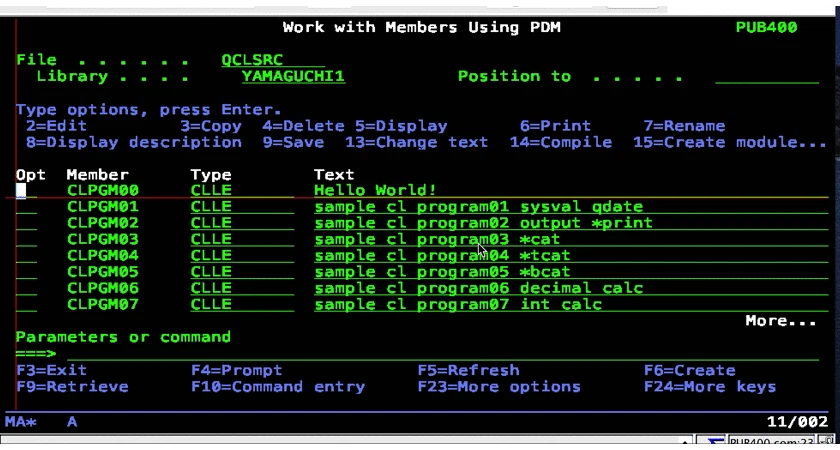Click the cursor position 11/002 indicator
840x450 pixels.
(798, 422)
